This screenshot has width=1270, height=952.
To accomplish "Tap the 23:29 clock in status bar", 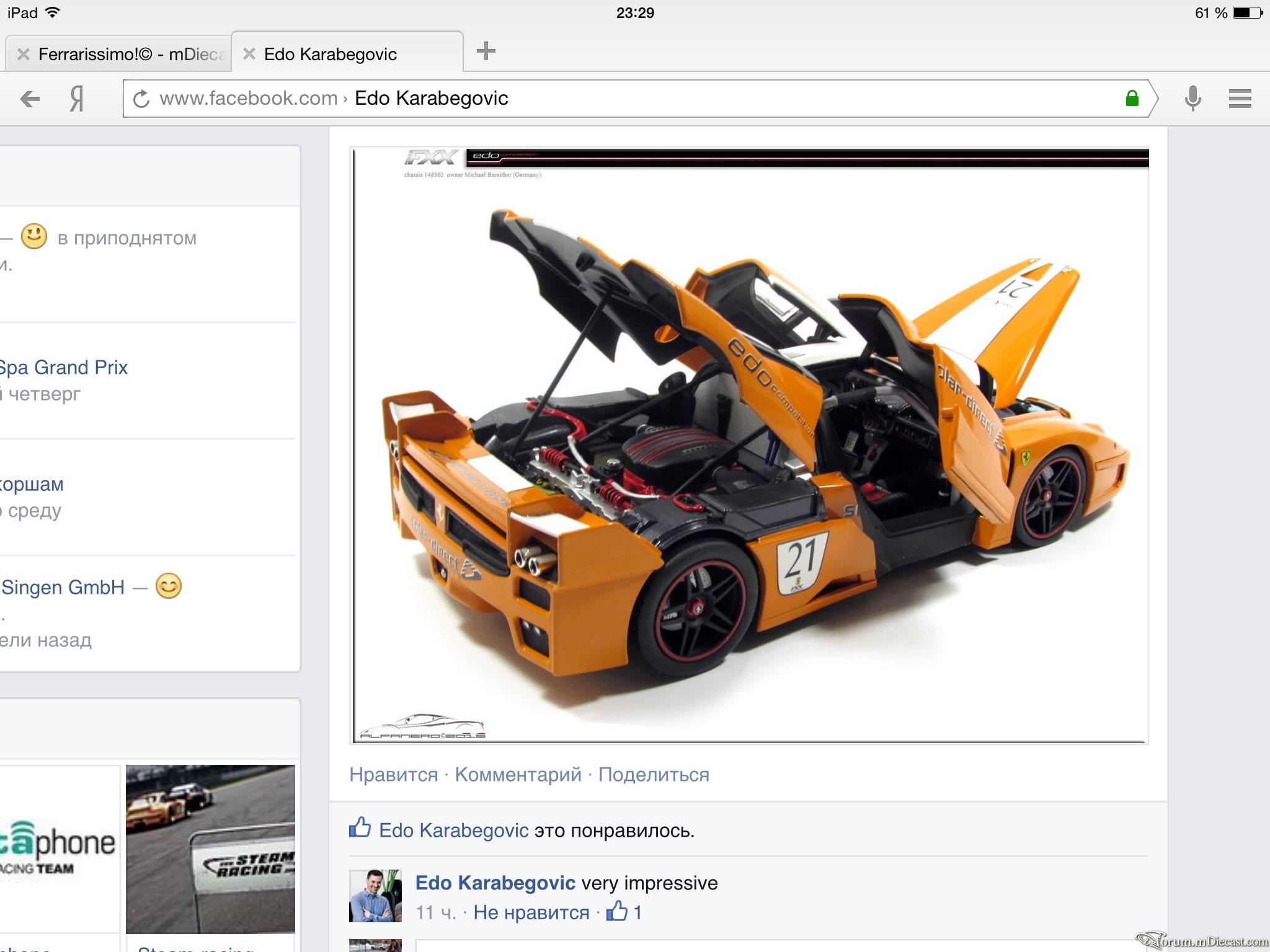I will pos(635,12).
